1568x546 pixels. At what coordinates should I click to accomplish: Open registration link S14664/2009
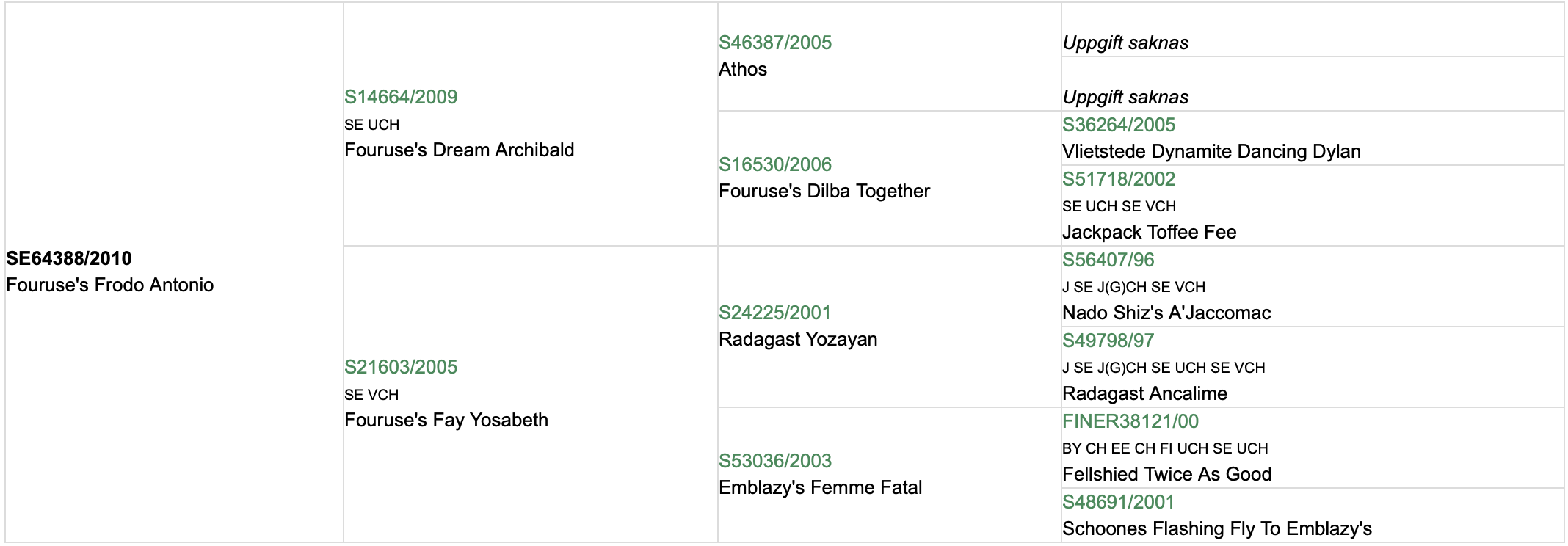401,97
